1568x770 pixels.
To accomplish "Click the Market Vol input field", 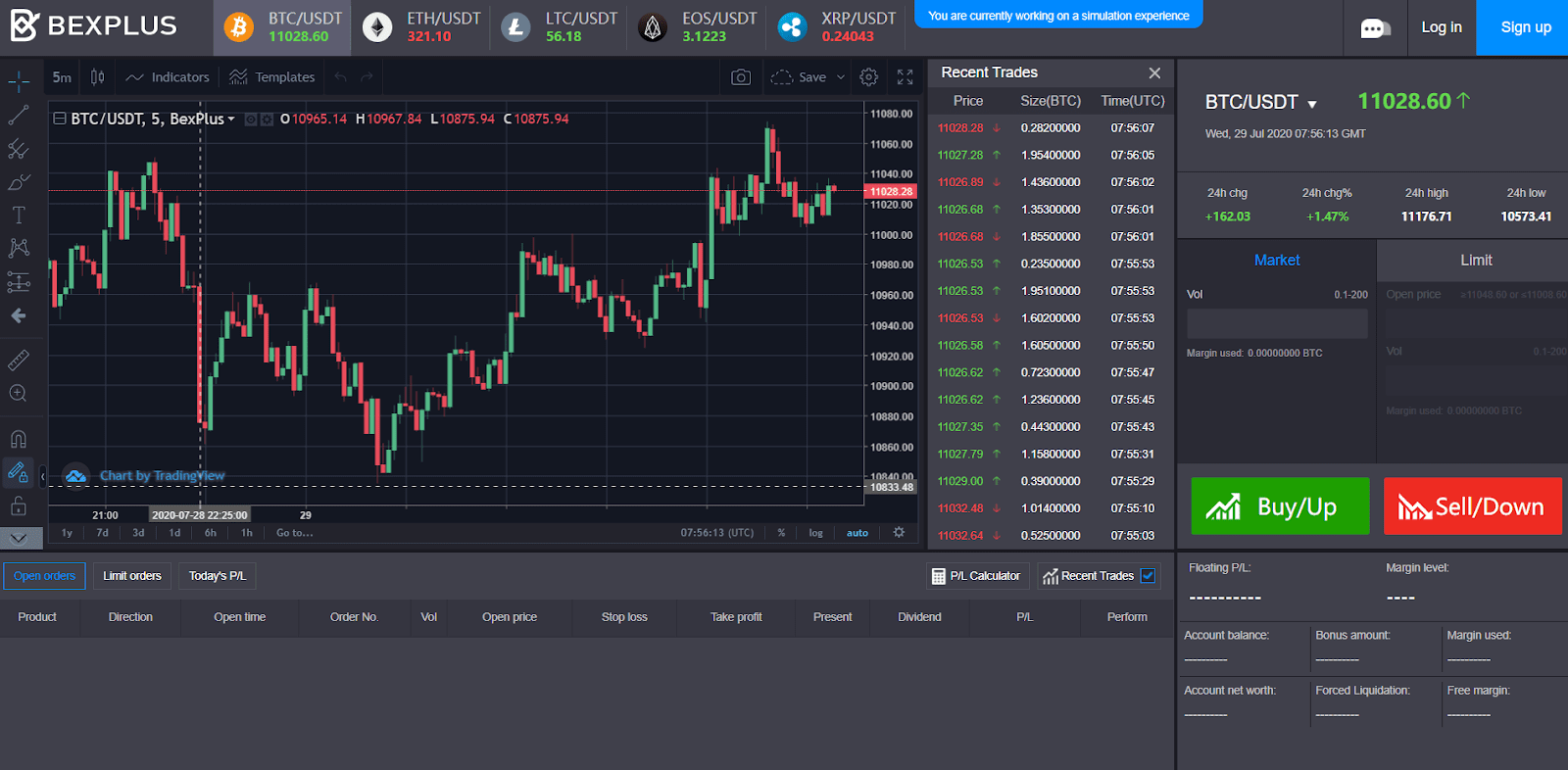I will (1276, 323).
